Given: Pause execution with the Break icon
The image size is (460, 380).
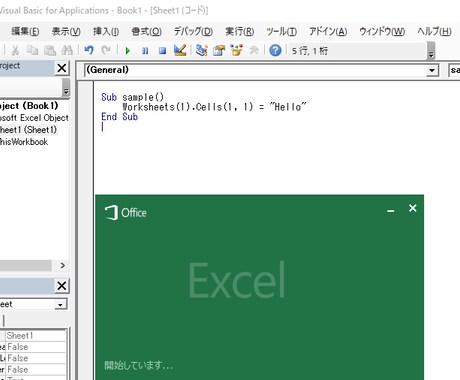Looking at the screenshot, I should (x=145, y=51).
